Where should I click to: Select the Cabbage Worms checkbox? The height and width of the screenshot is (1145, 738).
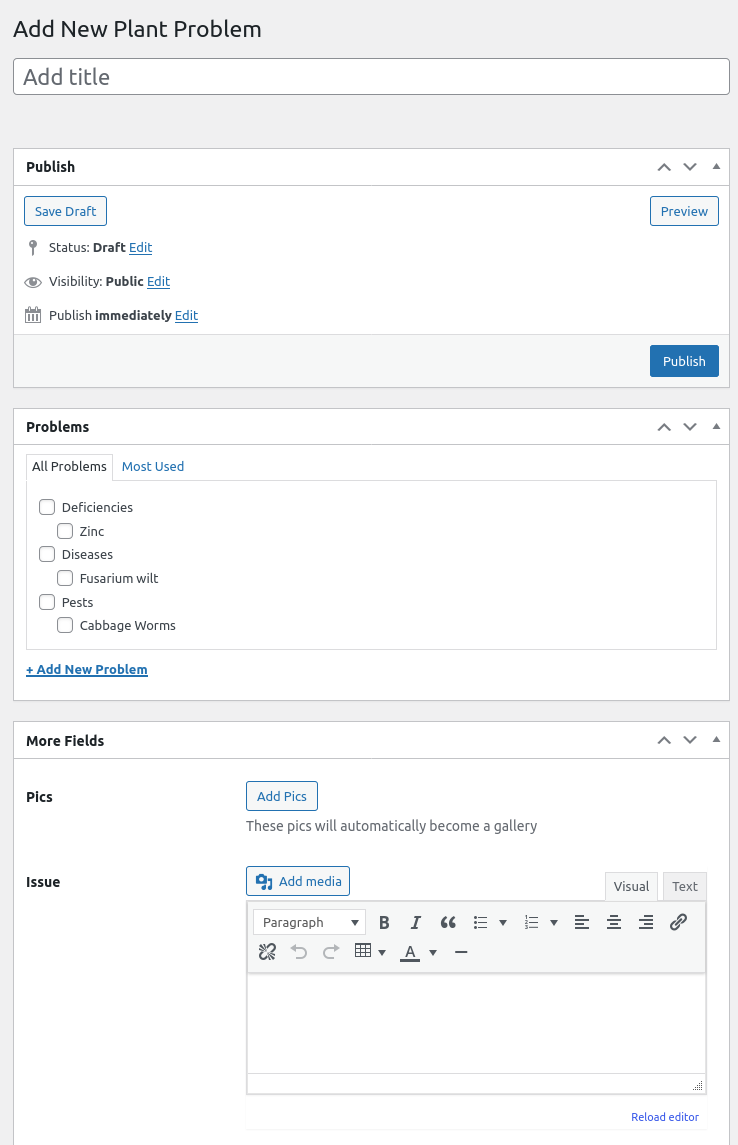pos(65,625)
